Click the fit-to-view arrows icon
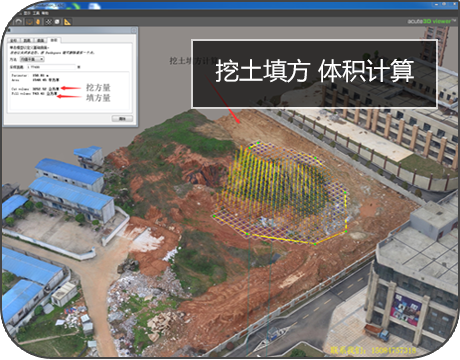This screenshot has height=360, width=460. (49, 21)
